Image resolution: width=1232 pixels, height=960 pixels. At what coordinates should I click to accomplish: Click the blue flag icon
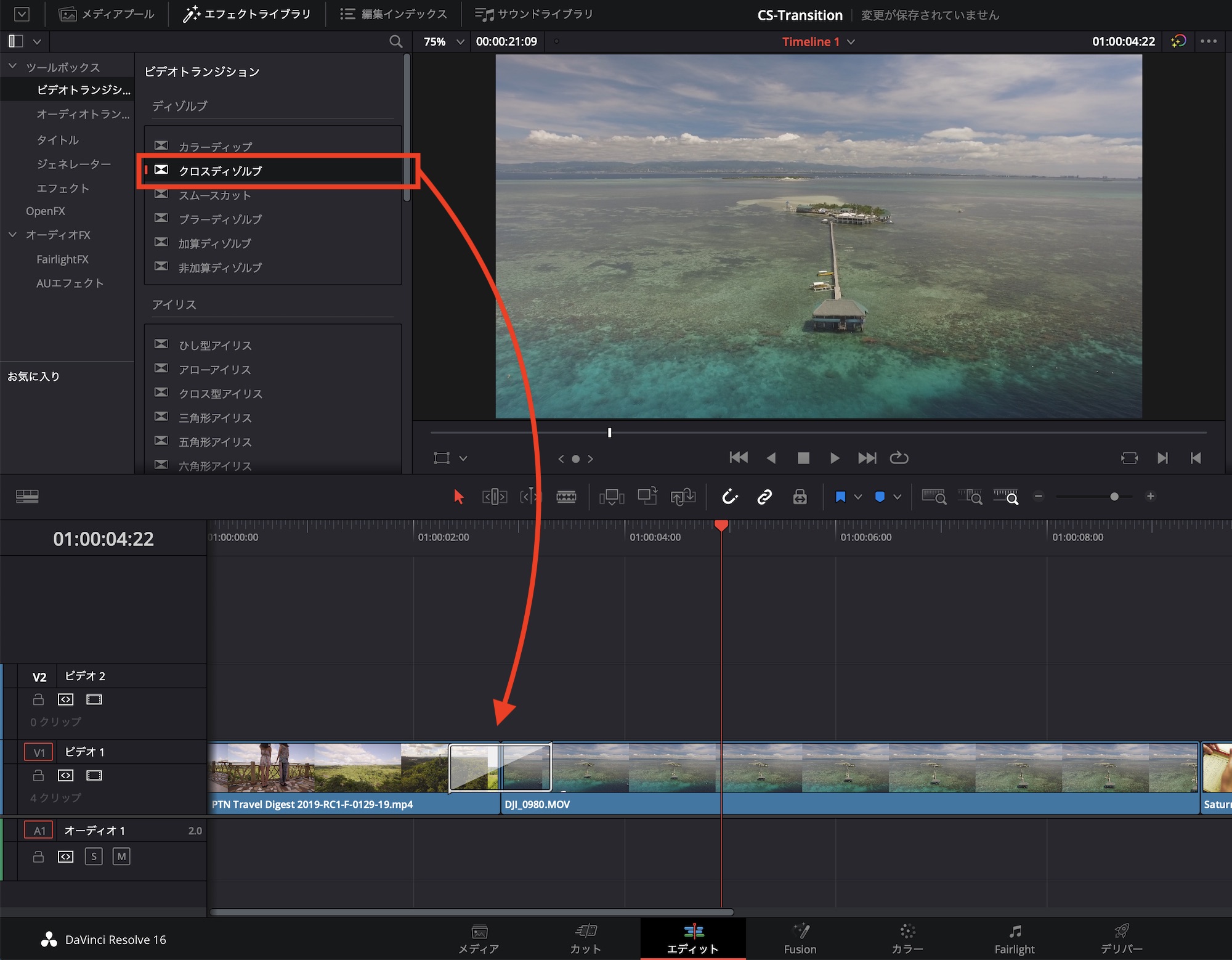point(840,497)
